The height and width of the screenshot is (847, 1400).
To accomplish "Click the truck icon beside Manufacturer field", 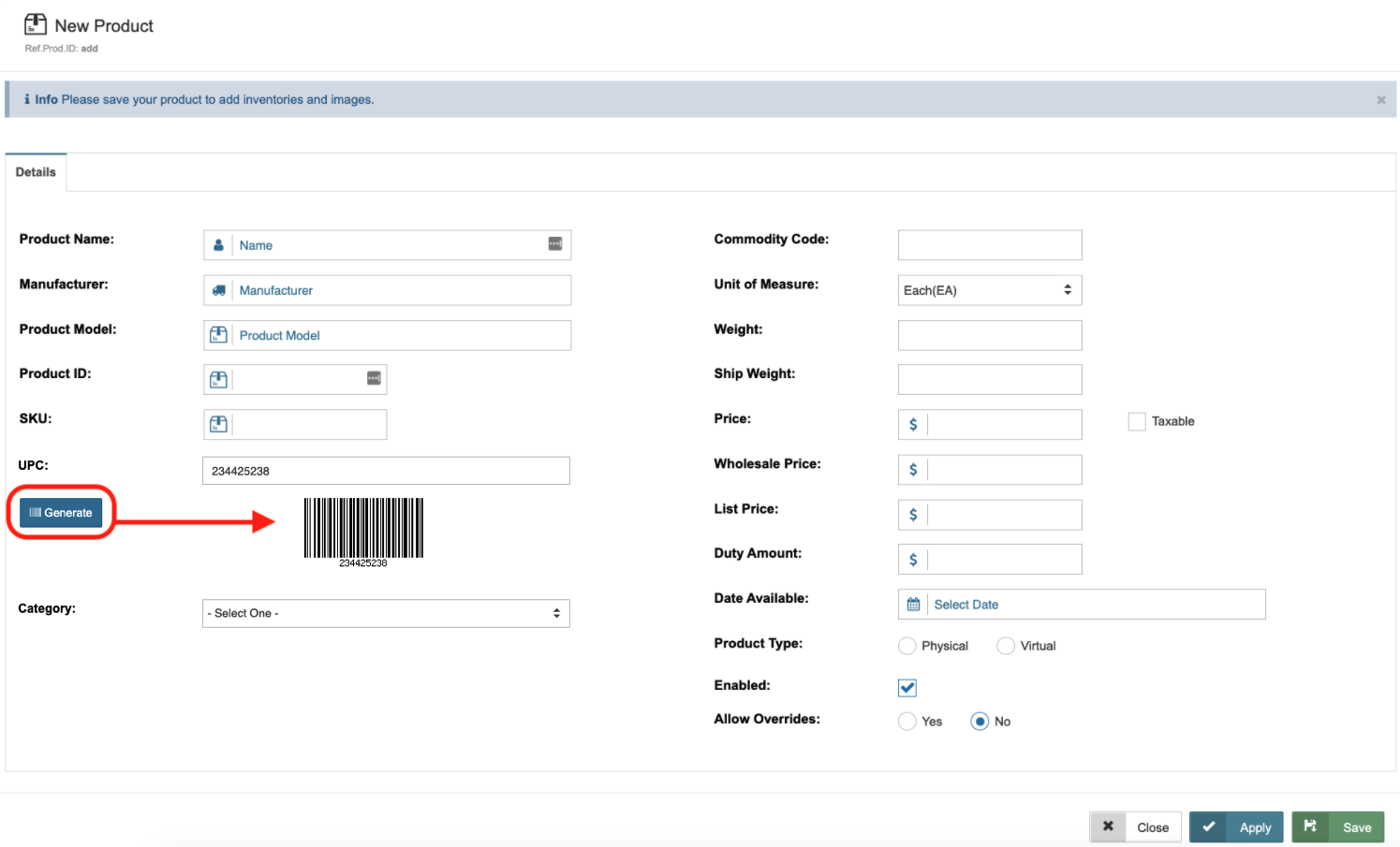I will click(x=218, y=290).
